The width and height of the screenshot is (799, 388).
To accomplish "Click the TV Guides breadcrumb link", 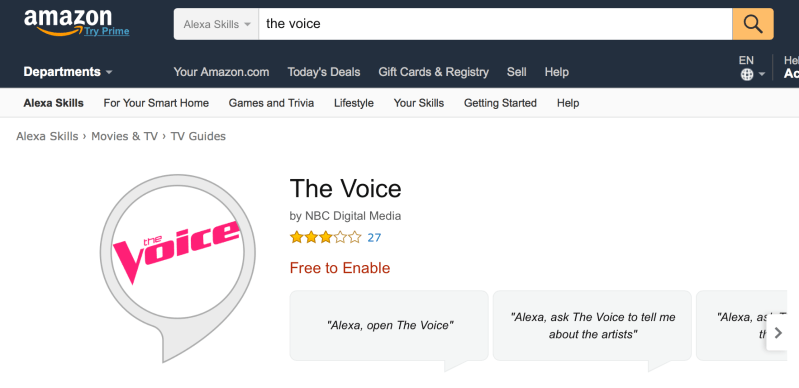I will click(x=198, y=136).
